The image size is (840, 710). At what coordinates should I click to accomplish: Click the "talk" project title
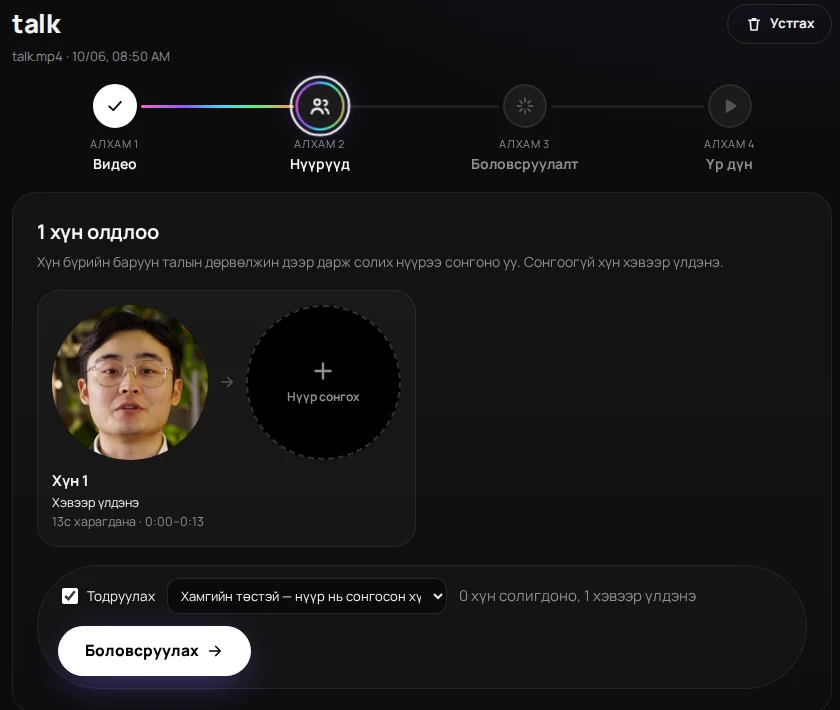coord(36,24)
